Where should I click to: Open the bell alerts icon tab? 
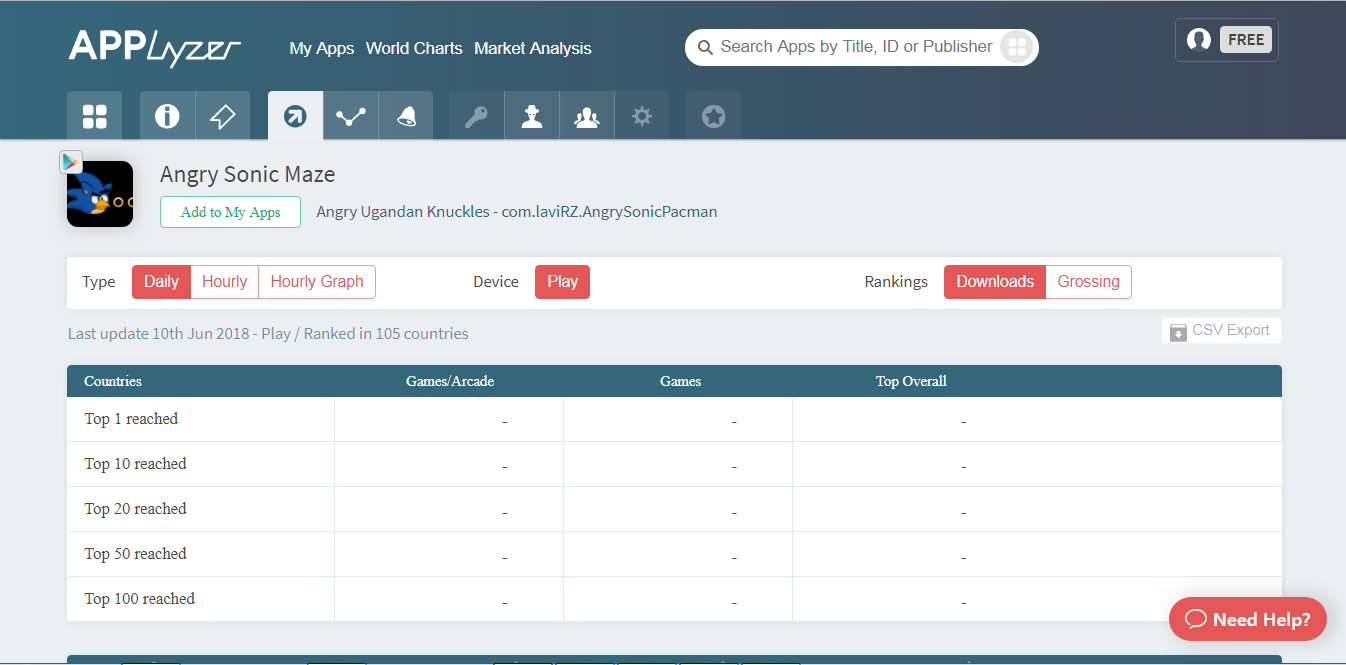[406, 116]
